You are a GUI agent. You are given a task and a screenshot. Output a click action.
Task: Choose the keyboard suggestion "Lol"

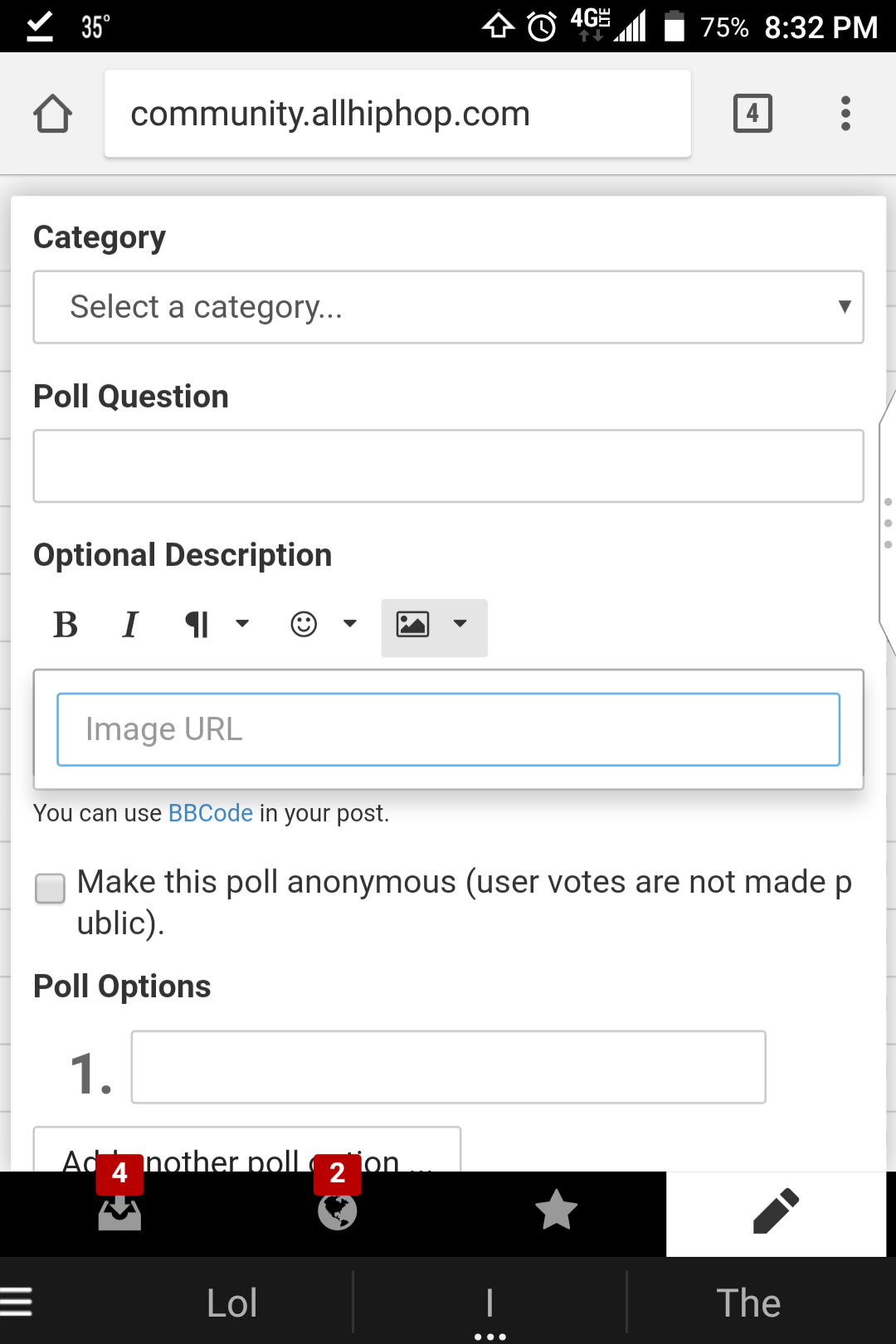coord(232,1303)
